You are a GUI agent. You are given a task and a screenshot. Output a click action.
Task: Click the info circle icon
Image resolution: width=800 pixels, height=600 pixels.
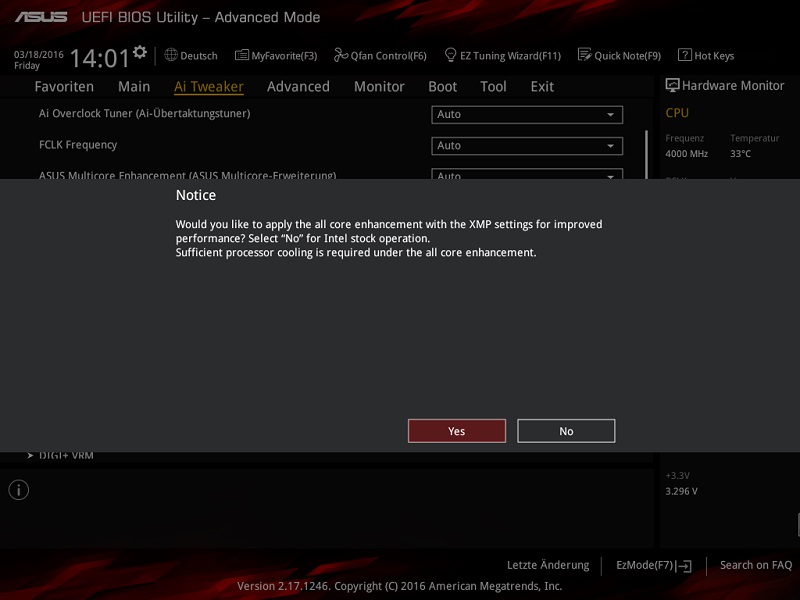(19, 490)
